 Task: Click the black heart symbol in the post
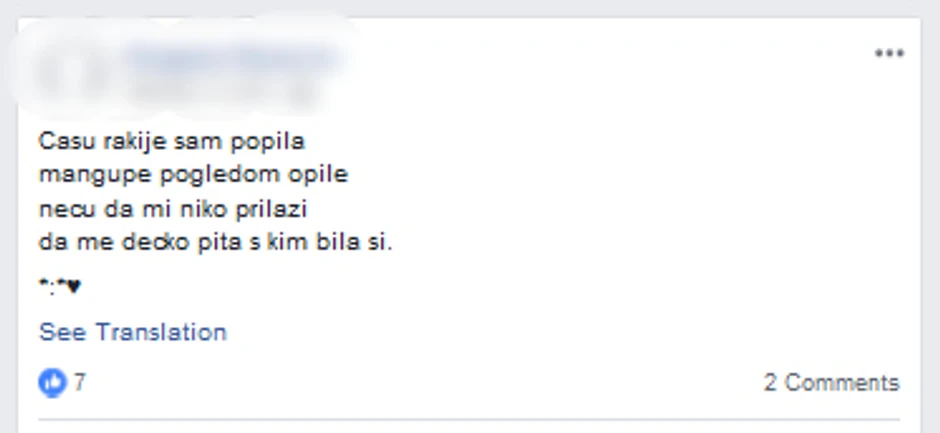point(73,287)
